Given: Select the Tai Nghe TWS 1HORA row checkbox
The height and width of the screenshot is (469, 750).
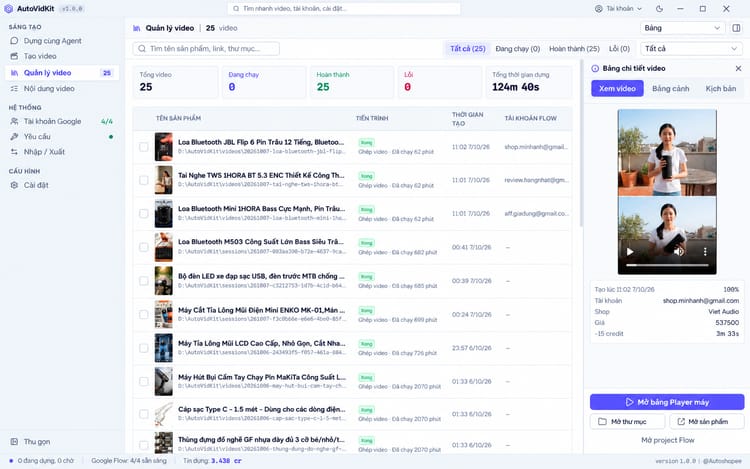Looking at the screenshot, I should 143,180.
